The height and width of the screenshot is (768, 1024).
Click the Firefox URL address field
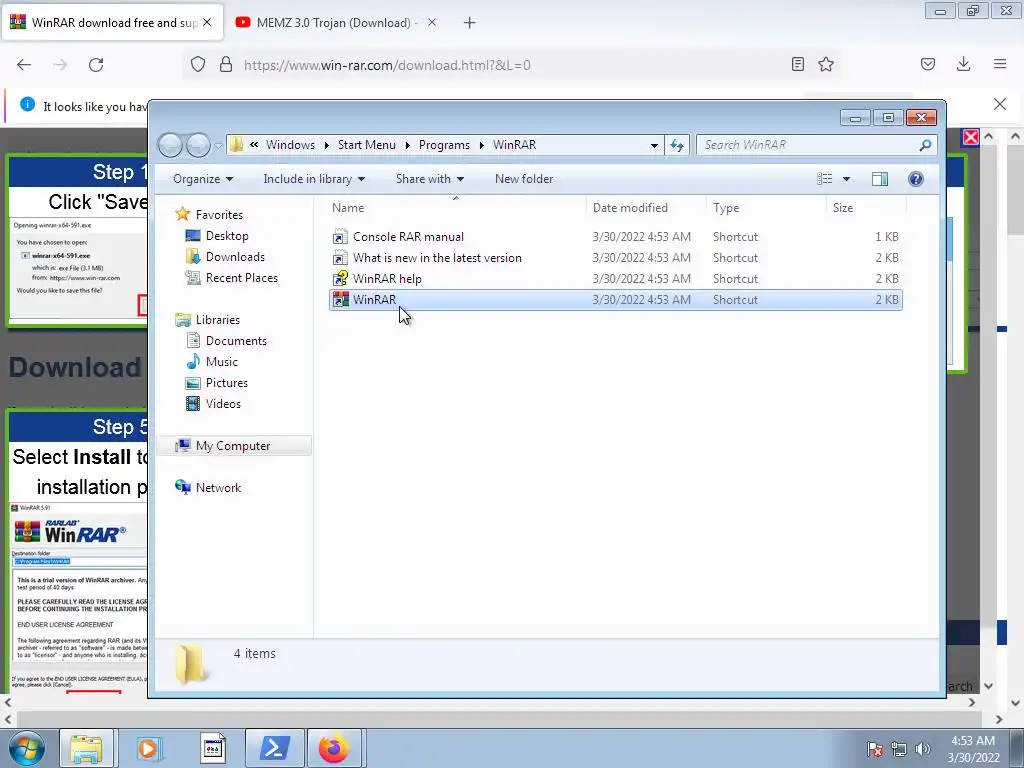pyautogui.click(x=509, y=65)
